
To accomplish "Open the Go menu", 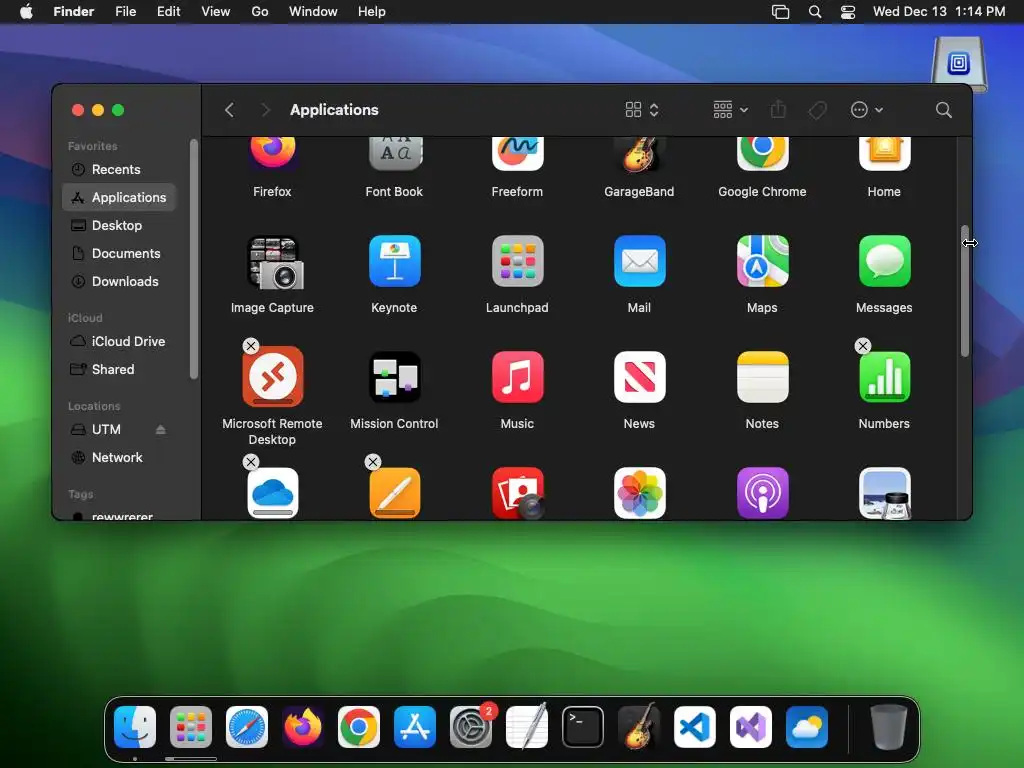I will pos(260,12).
